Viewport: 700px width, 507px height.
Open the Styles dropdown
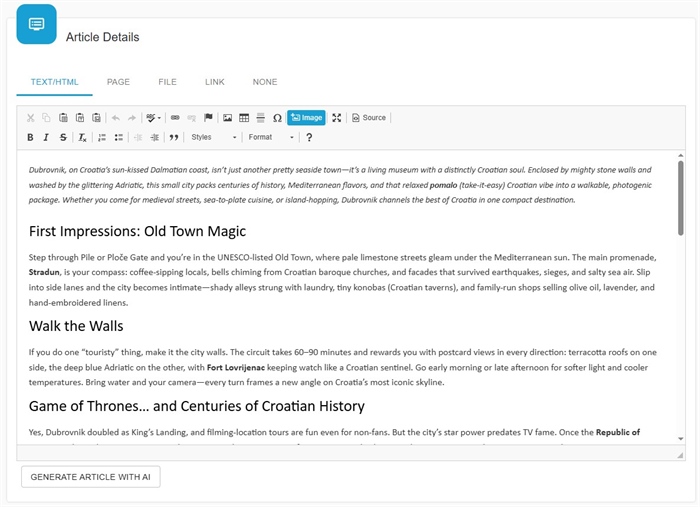click(213, 137)
